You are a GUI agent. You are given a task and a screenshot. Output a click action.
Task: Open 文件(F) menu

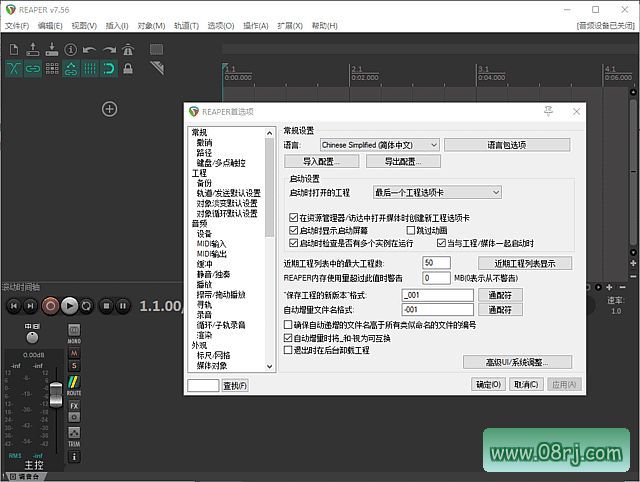(17, 26)
